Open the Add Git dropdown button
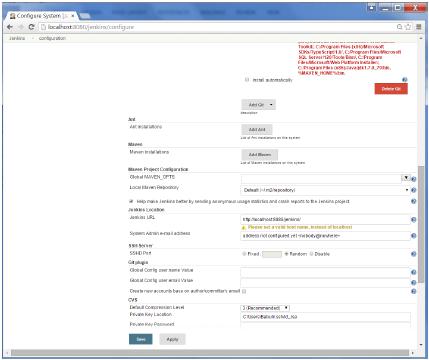 [x=259, y=105]
